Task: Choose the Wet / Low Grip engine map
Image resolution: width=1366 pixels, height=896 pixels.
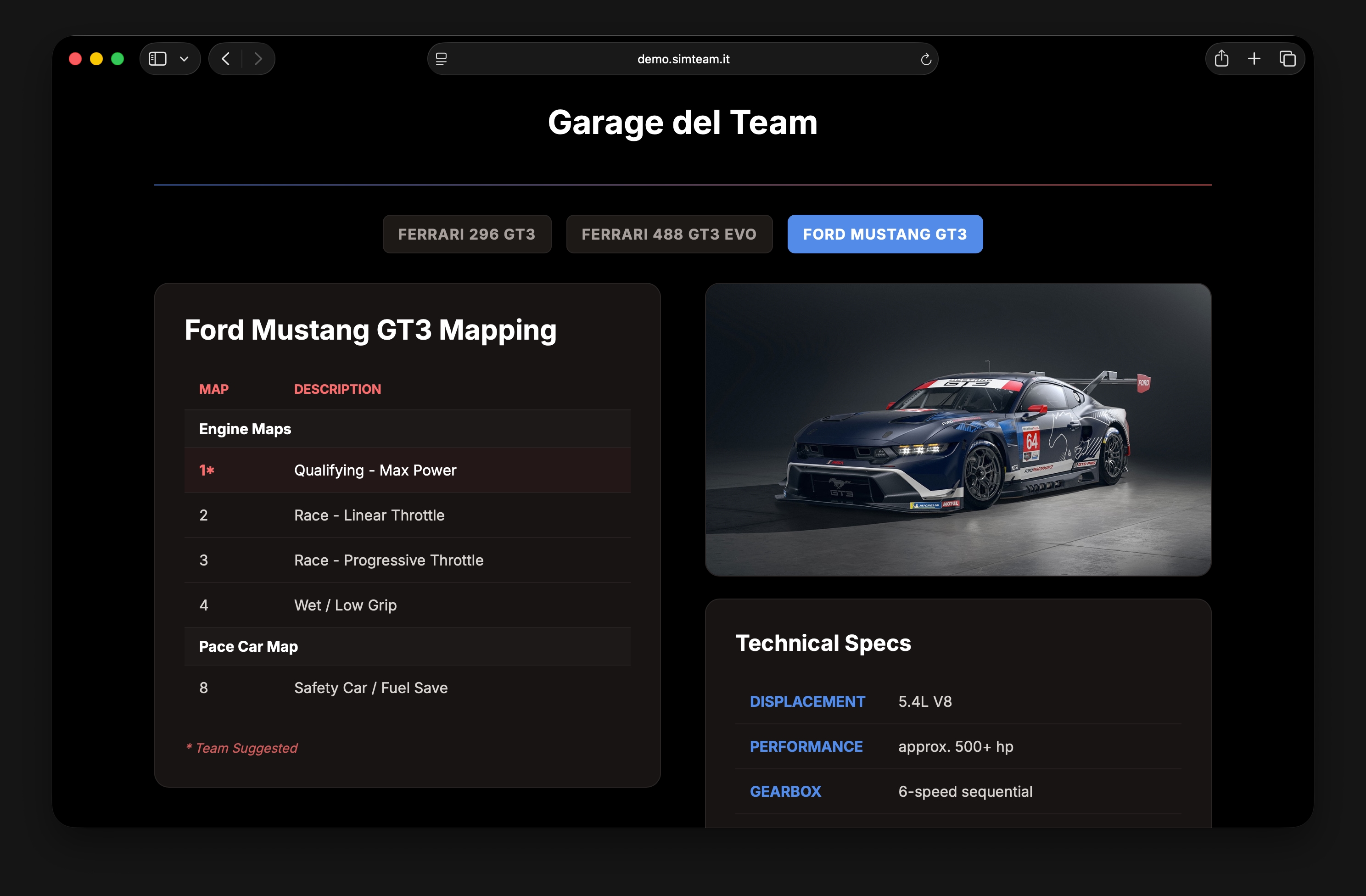Action: pyautogui.click(x=345, y=605)
